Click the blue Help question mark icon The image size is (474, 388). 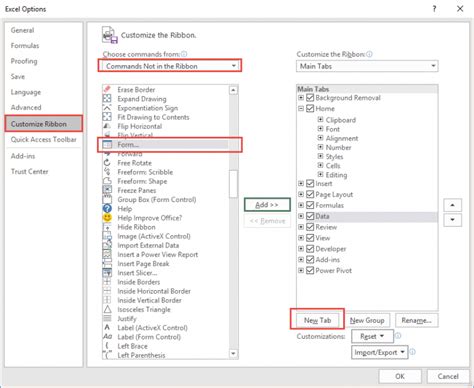point(107,208)
